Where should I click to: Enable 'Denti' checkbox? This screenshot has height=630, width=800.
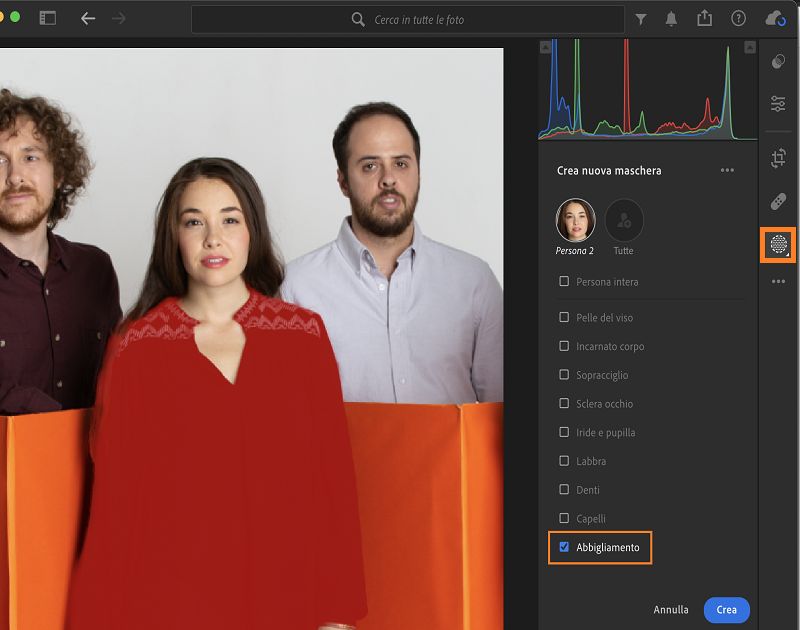pos(564,489)
